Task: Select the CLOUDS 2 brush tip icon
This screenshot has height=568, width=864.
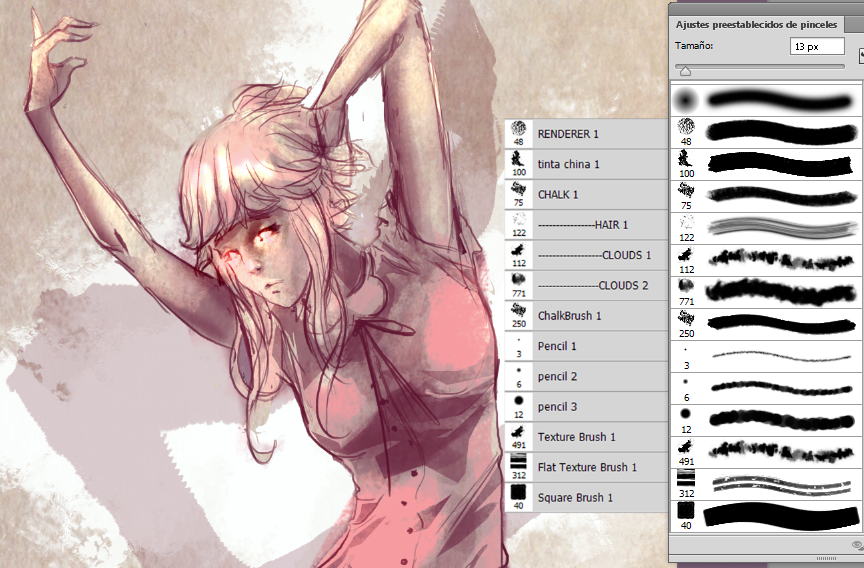Action: [x=519, y=280]
